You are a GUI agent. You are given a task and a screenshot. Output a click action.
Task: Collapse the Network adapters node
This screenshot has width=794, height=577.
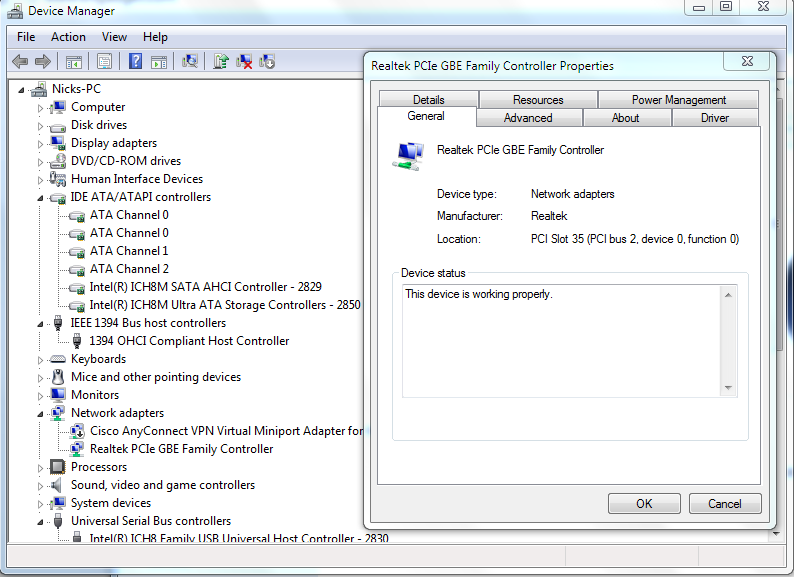click(x=42, y=414)
